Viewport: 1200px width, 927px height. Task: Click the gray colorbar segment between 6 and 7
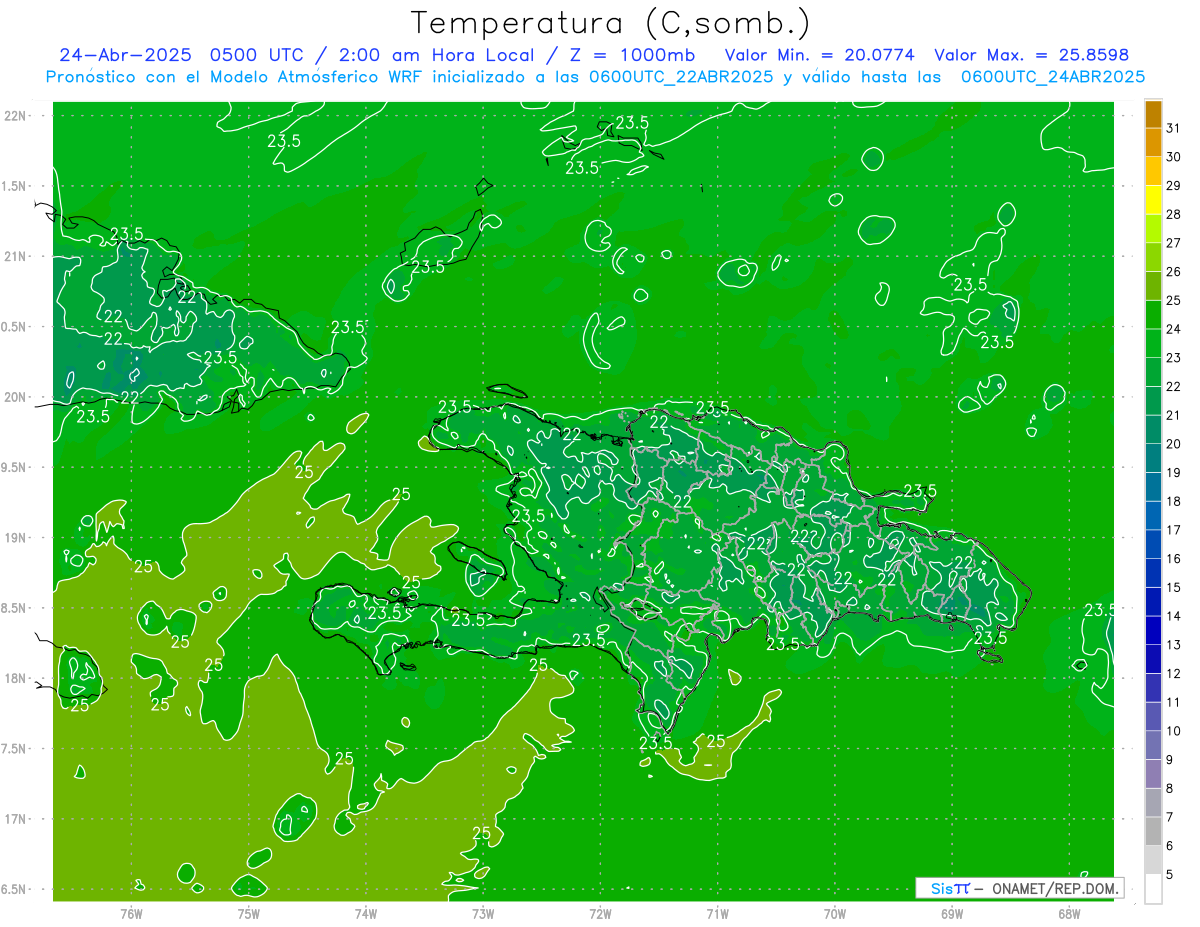click(x=1153, y=832)
